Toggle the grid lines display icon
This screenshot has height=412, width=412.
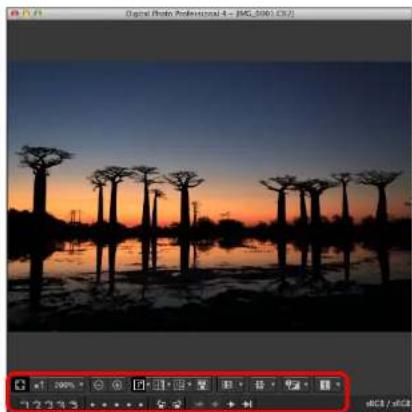[259, 385]
